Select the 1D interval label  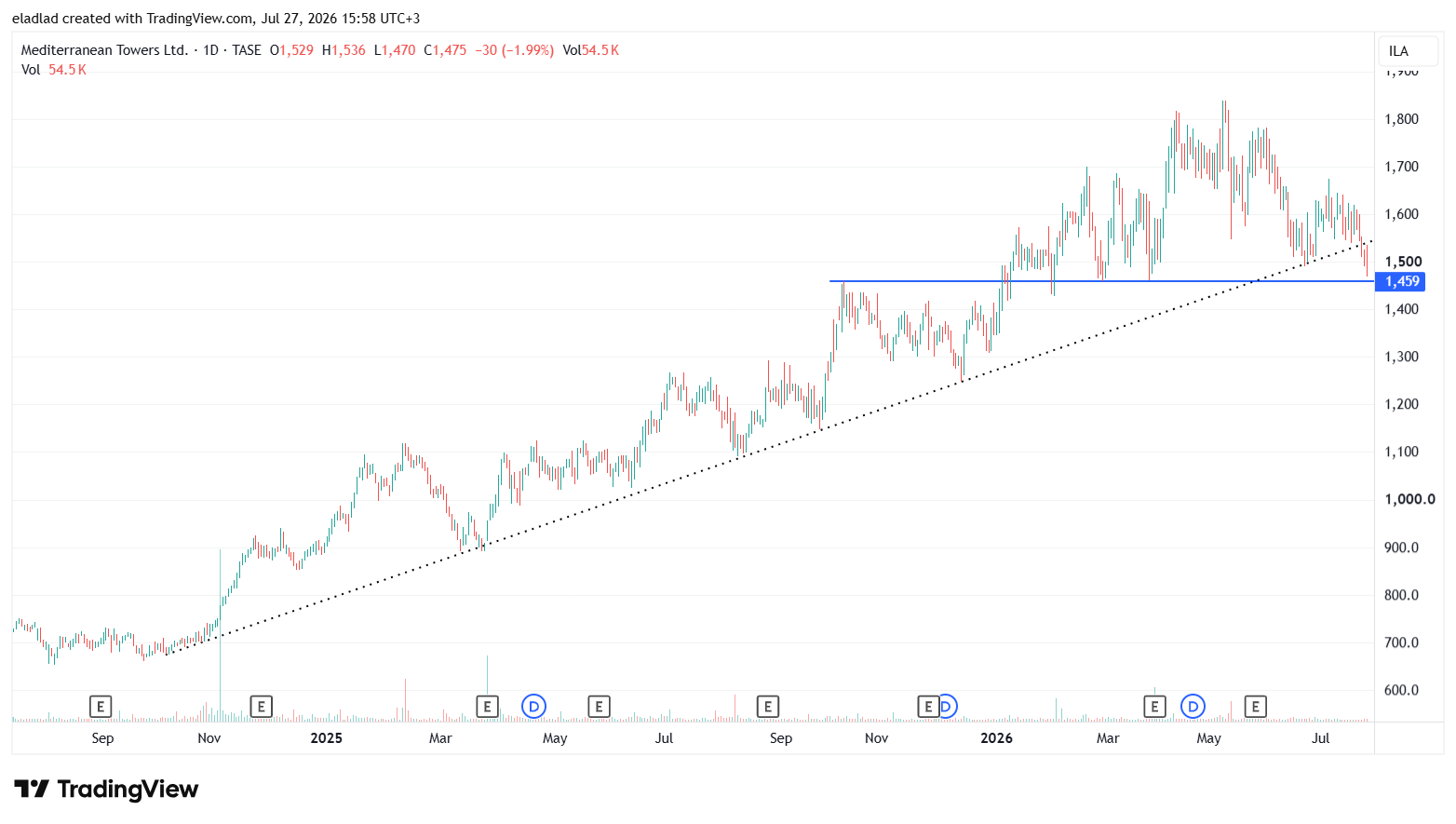[210, 50]
